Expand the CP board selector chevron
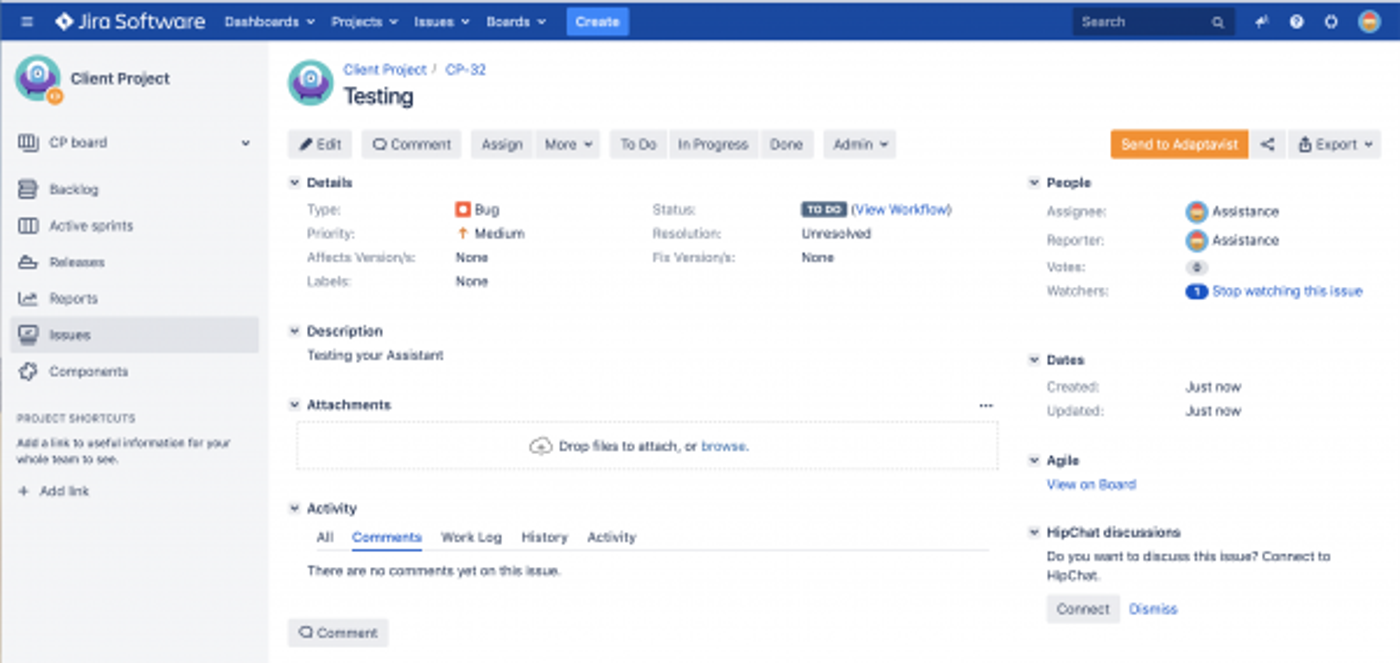1400x663 pixels. pyautogui.click(x=245, y=143)
